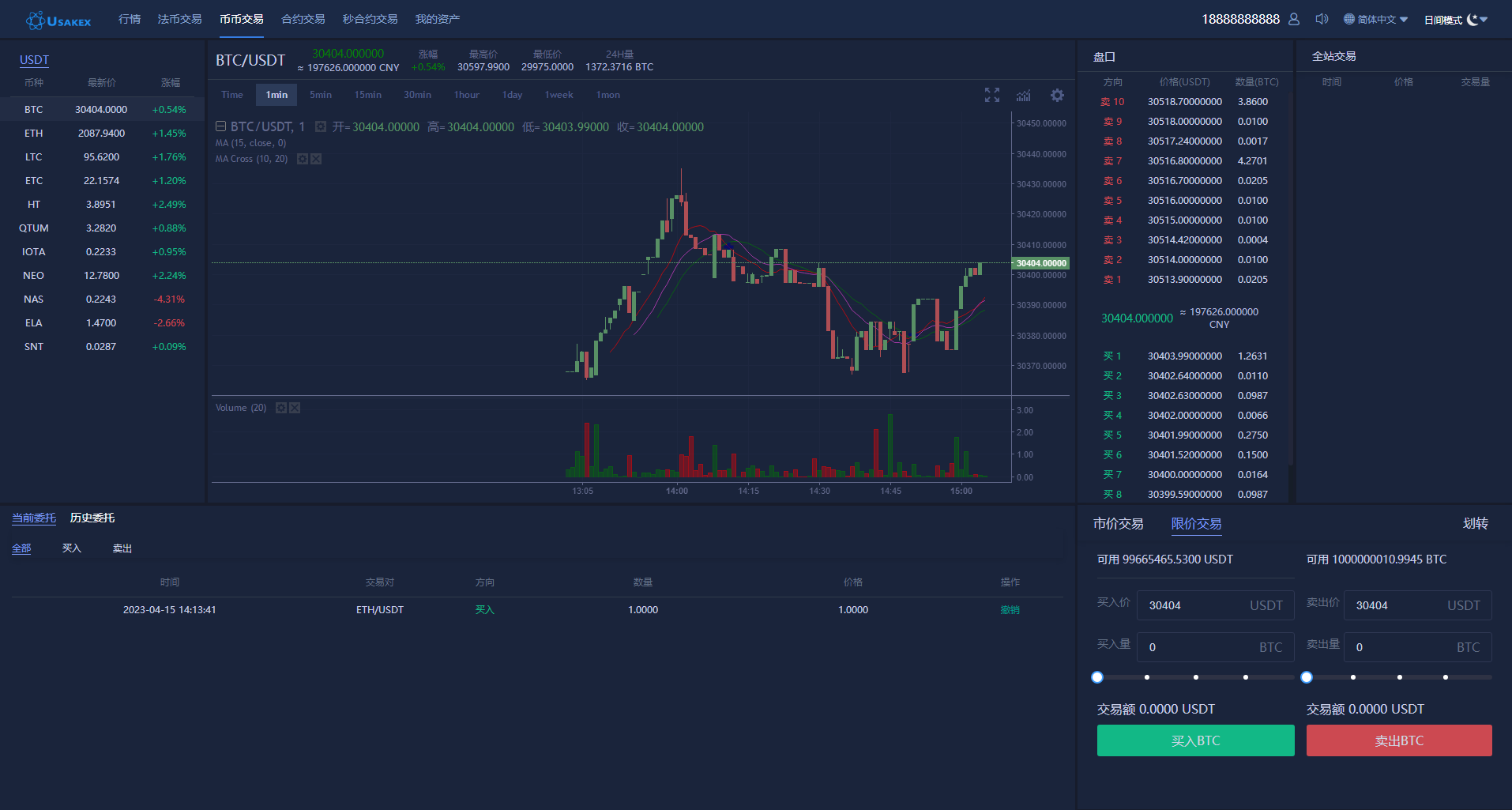The width and height of the screenshot is (1512, 810).
Task: Remove the Volume indicator with its X icon
Action: (x=295, y=408)
